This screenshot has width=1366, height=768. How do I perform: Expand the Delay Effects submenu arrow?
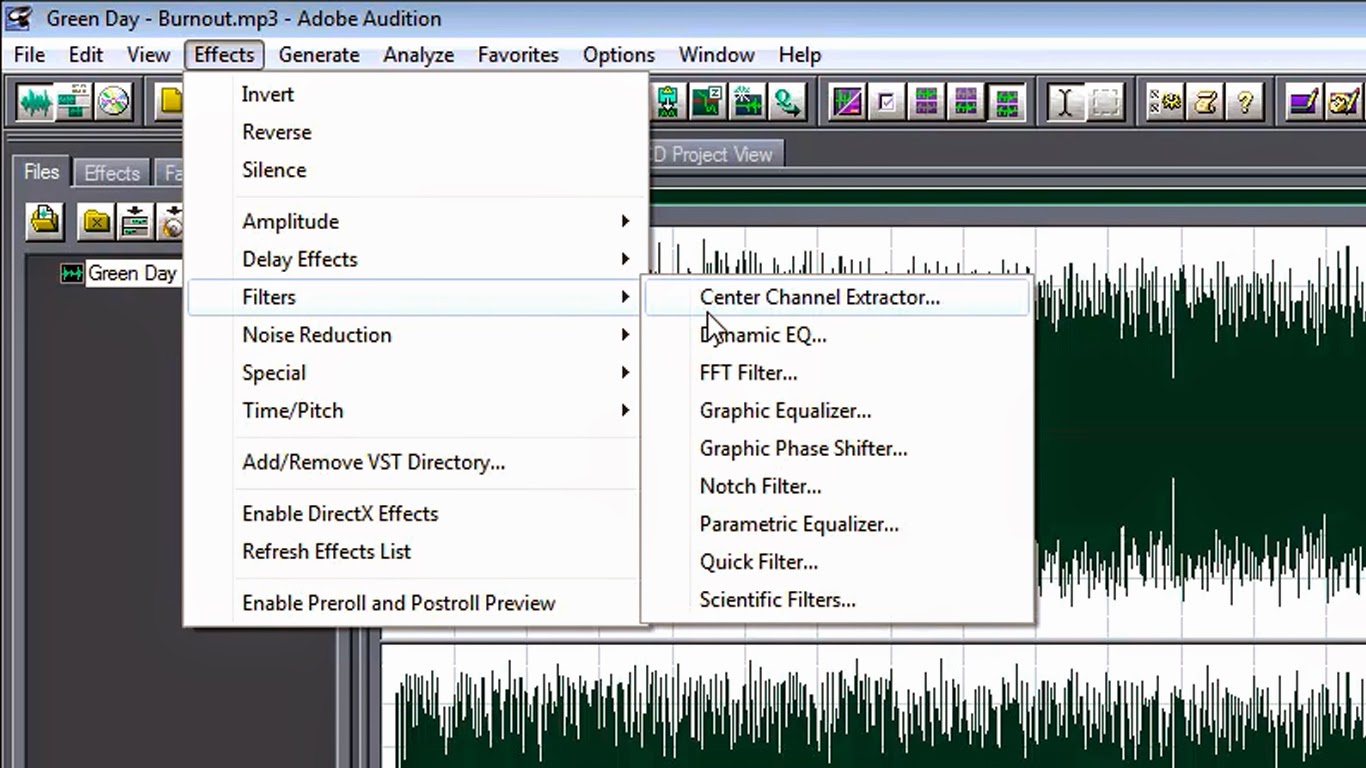pyautogui.click(x=625, y=259)
